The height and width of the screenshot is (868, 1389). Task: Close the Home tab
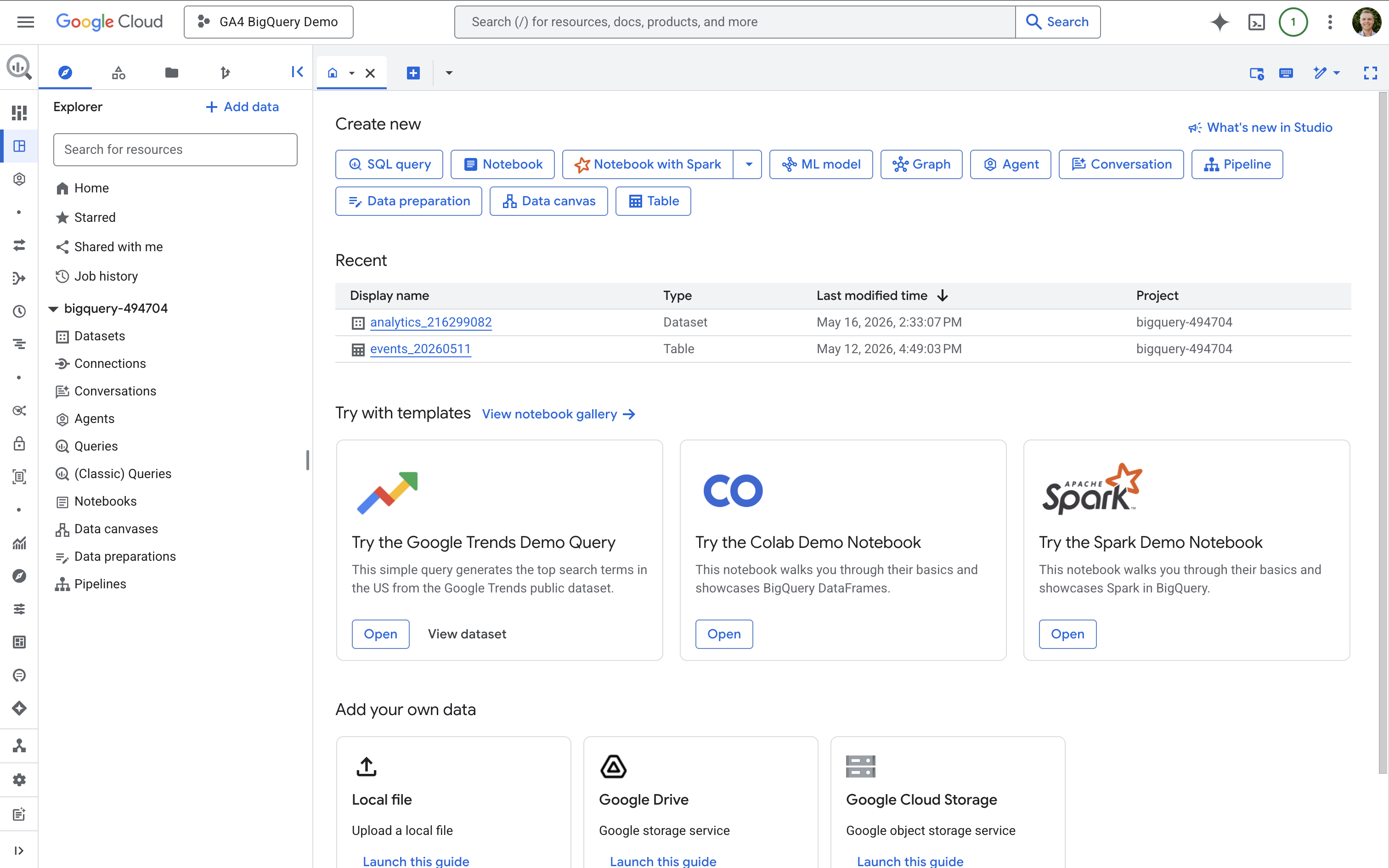point(370,73)
